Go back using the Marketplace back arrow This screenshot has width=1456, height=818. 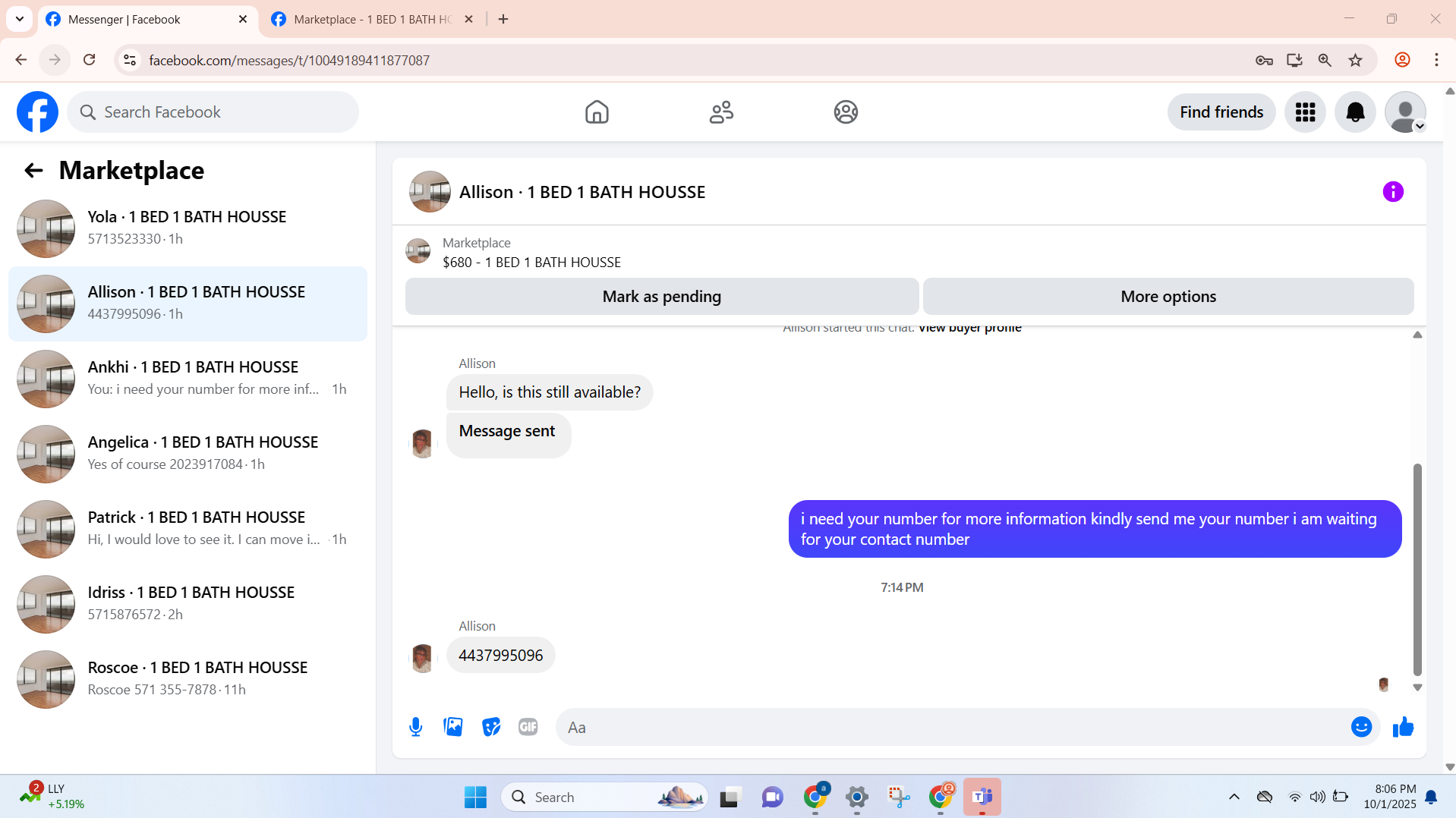[x=33, y=171]
